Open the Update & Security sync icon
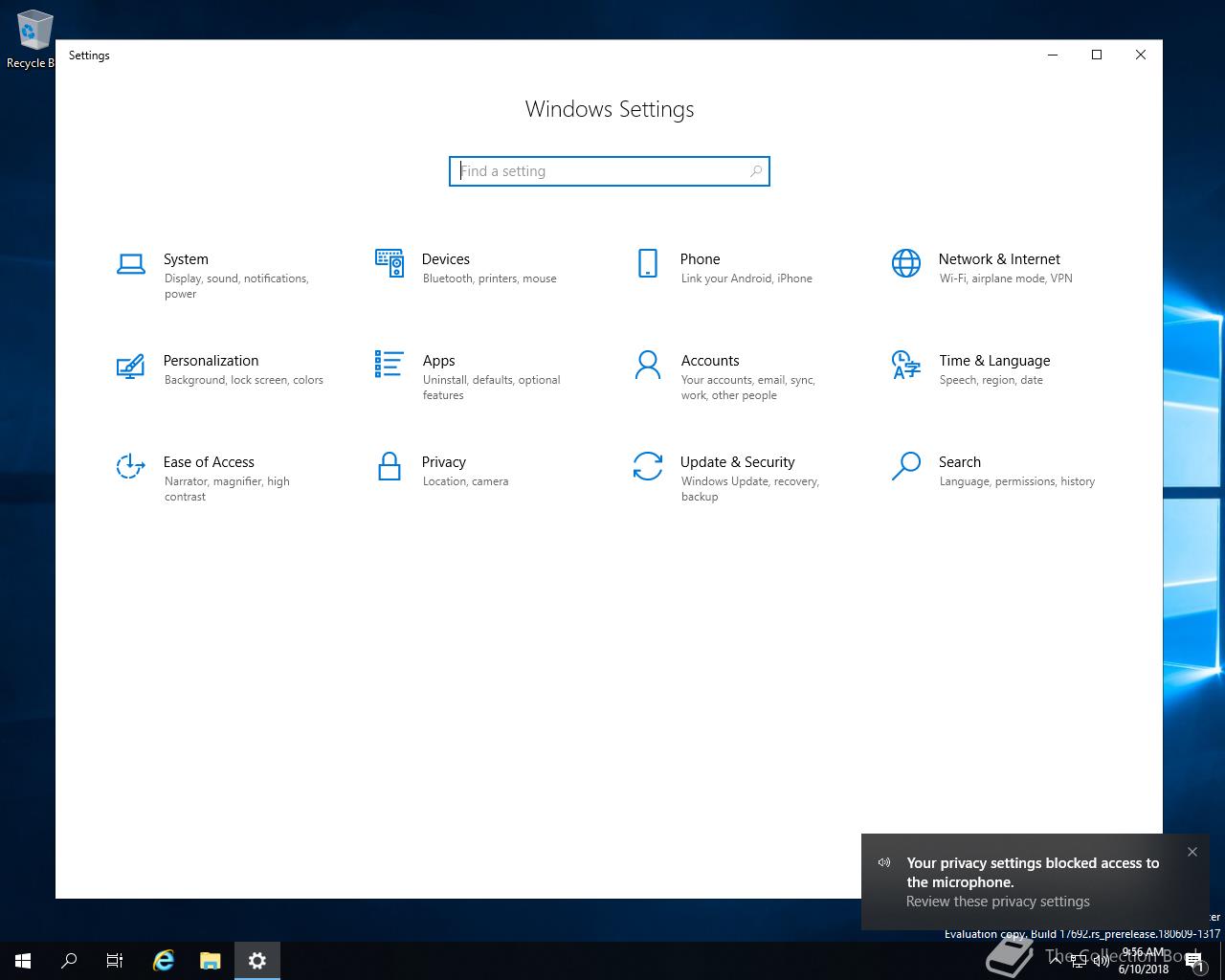1225x980 pixels. point(648,465)
